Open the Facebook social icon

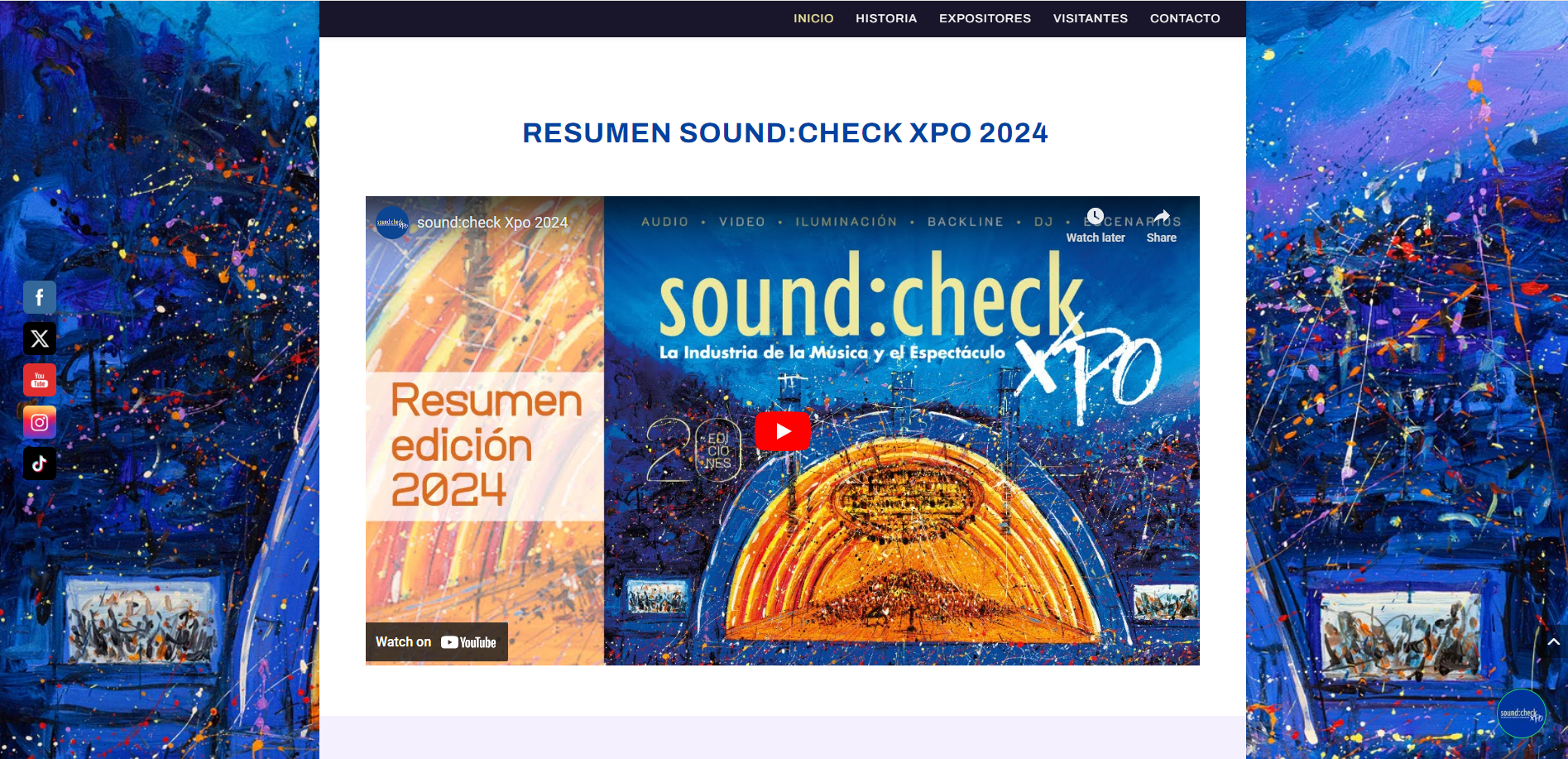pyautogui.click(x=40, y=297)
